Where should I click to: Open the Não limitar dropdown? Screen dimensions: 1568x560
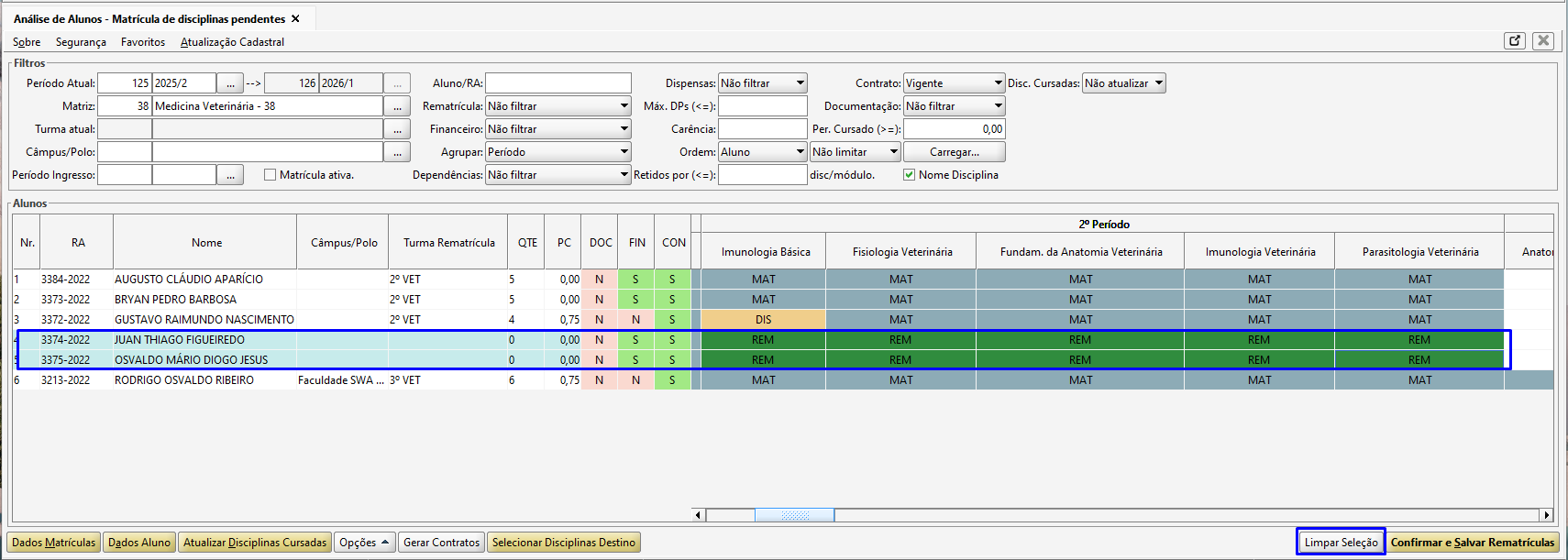[x=893, y=152]
